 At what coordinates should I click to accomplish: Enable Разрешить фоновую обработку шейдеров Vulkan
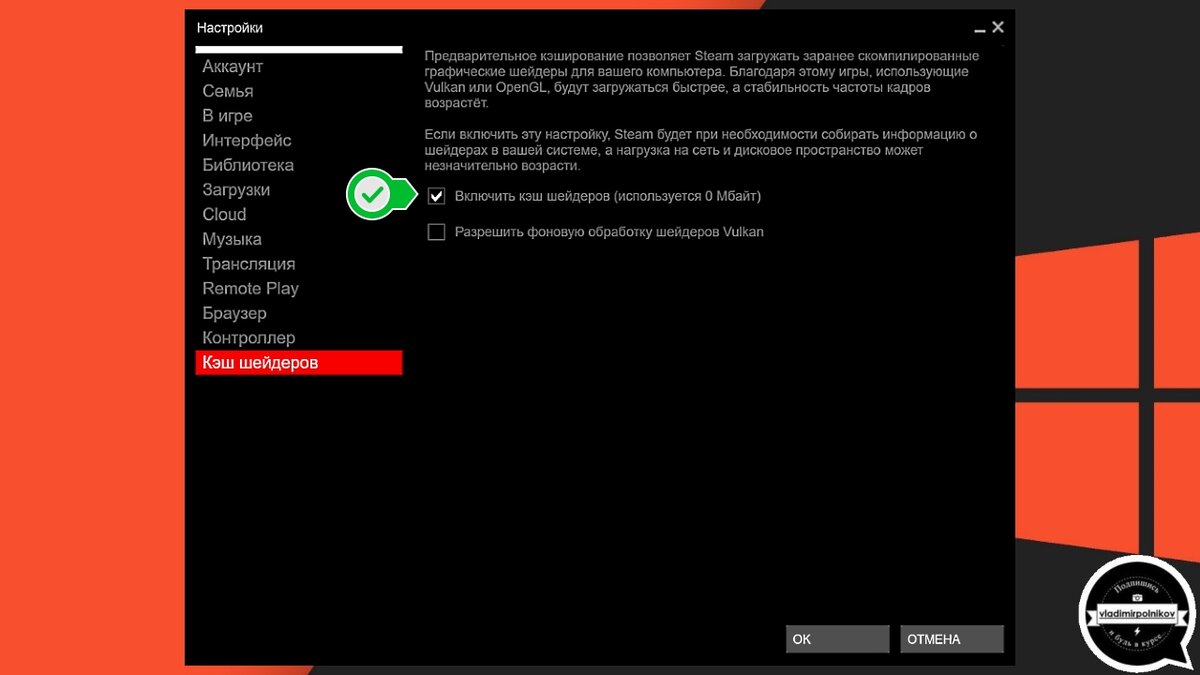[x=436, y=232]
